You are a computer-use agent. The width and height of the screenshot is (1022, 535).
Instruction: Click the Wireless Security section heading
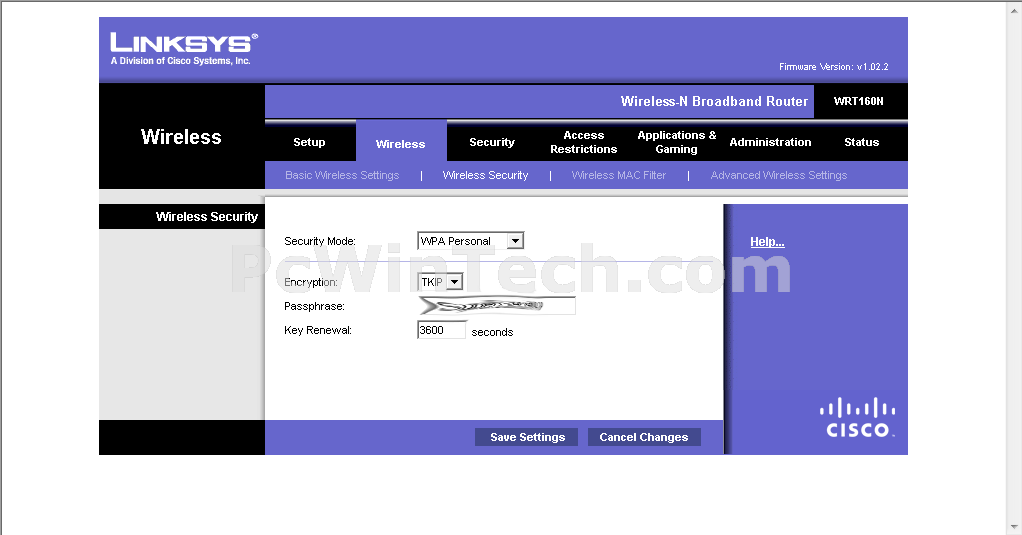[207, 216]
